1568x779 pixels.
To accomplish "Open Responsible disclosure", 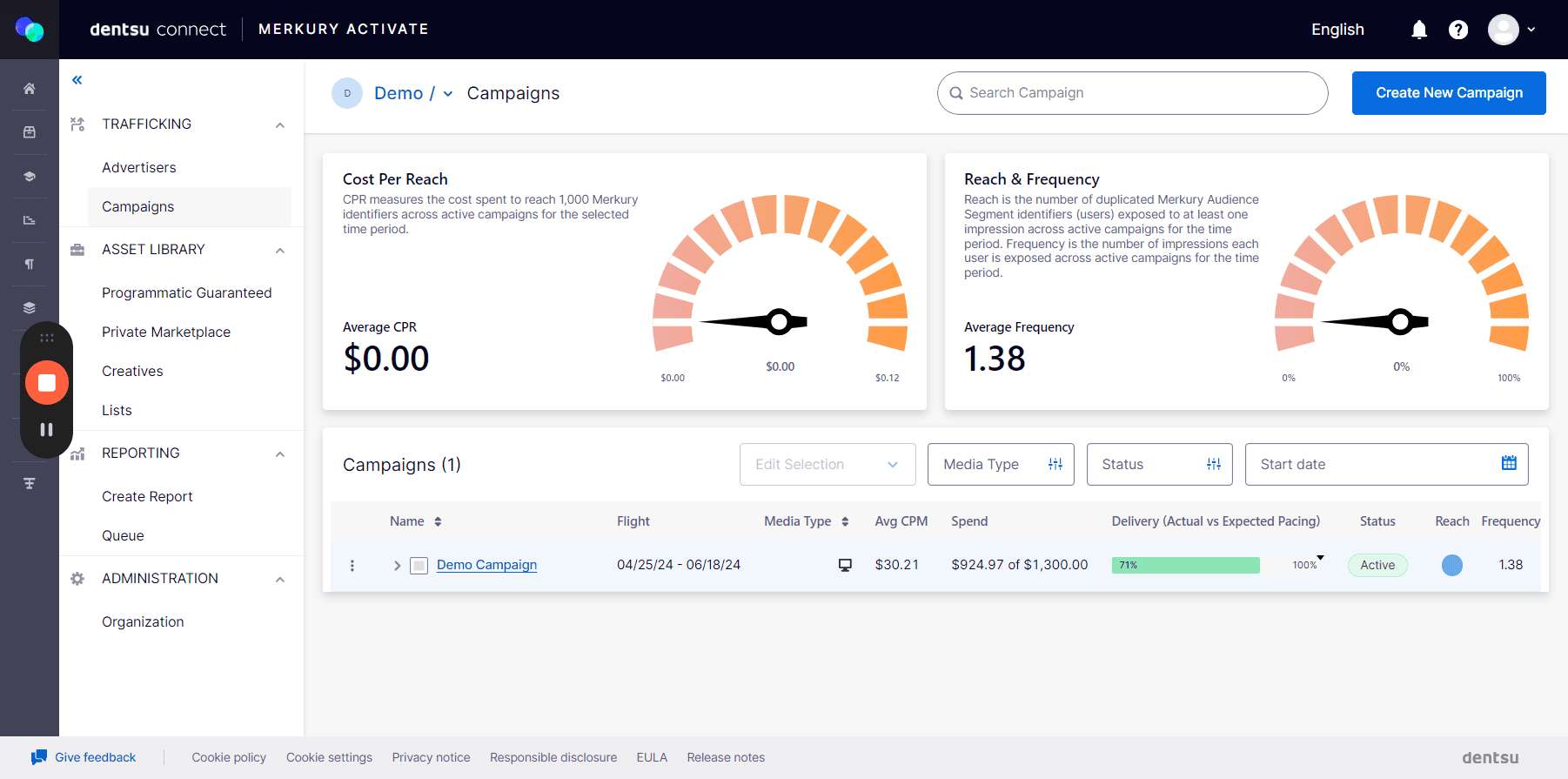I will pos(553,757).
